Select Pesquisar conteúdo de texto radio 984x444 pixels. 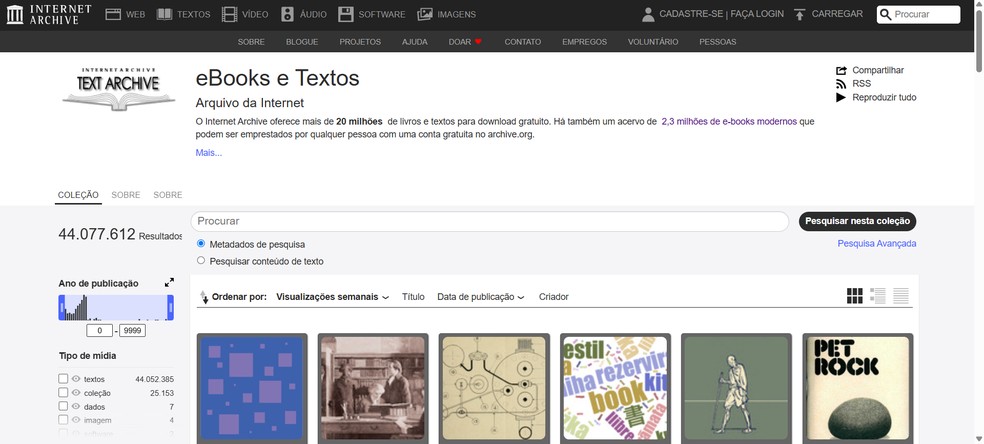[x=202, y=261]
